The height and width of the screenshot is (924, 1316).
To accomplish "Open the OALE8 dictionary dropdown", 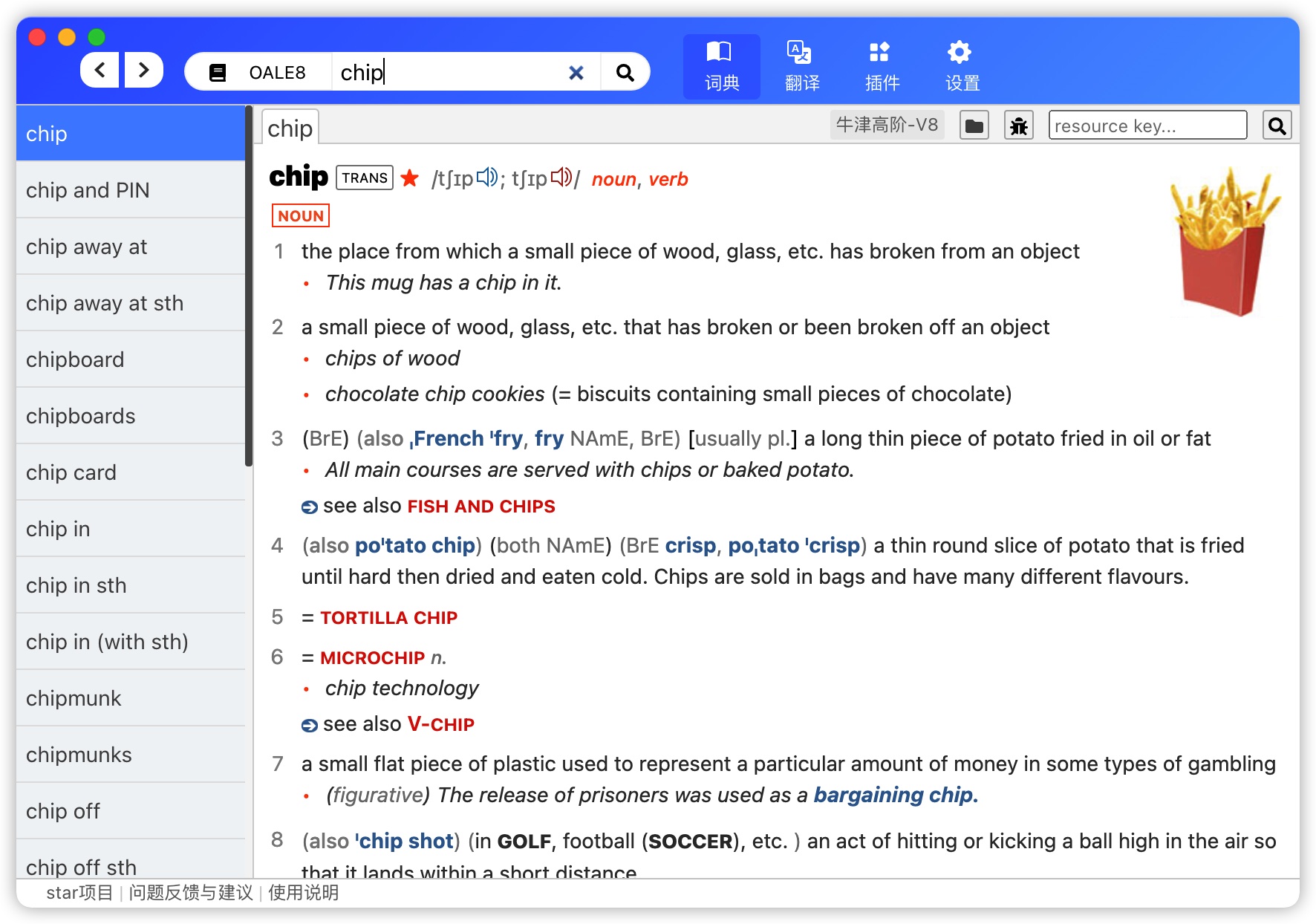I will pyautogui.click(x=258, y=73).
